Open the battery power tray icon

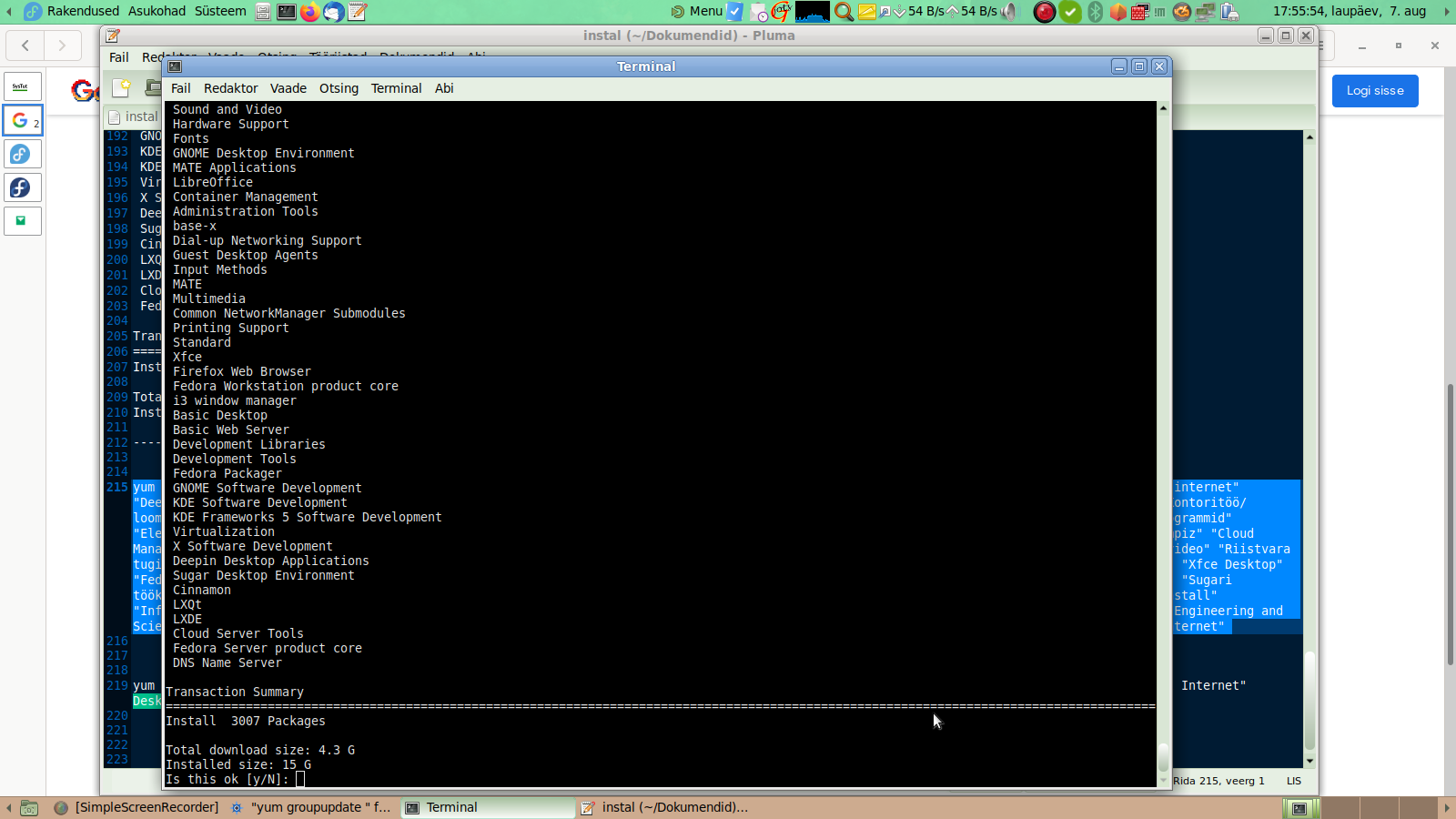pos(1229,12)
